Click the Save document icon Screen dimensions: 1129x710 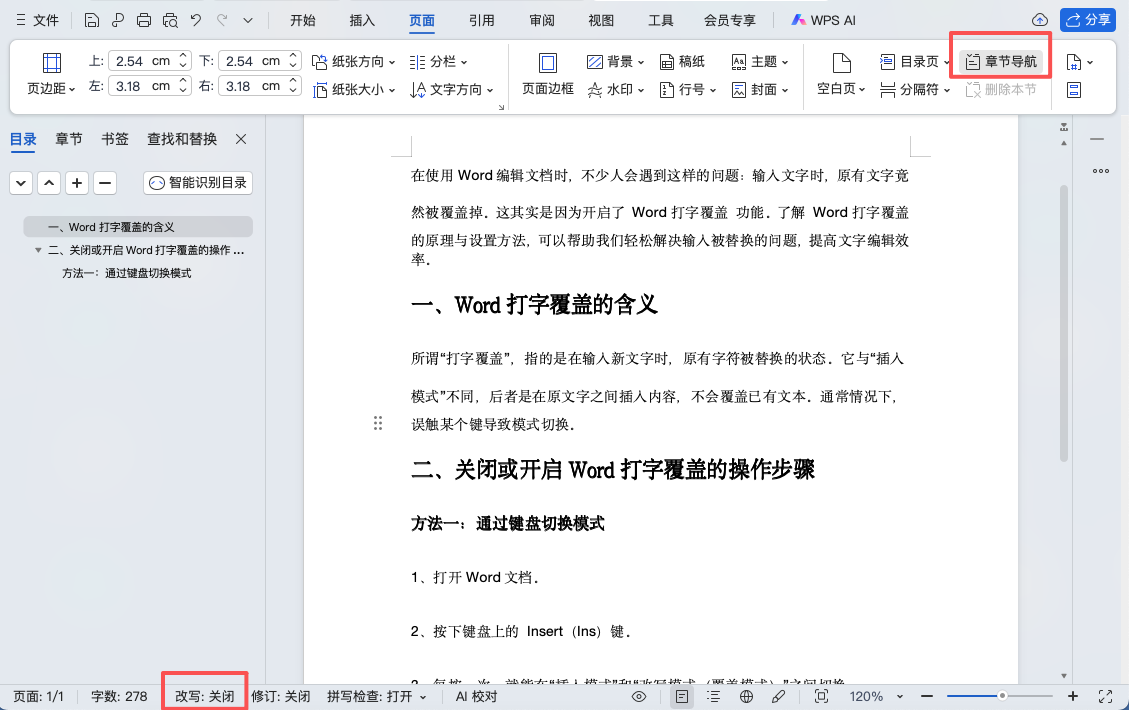[91, 20]
